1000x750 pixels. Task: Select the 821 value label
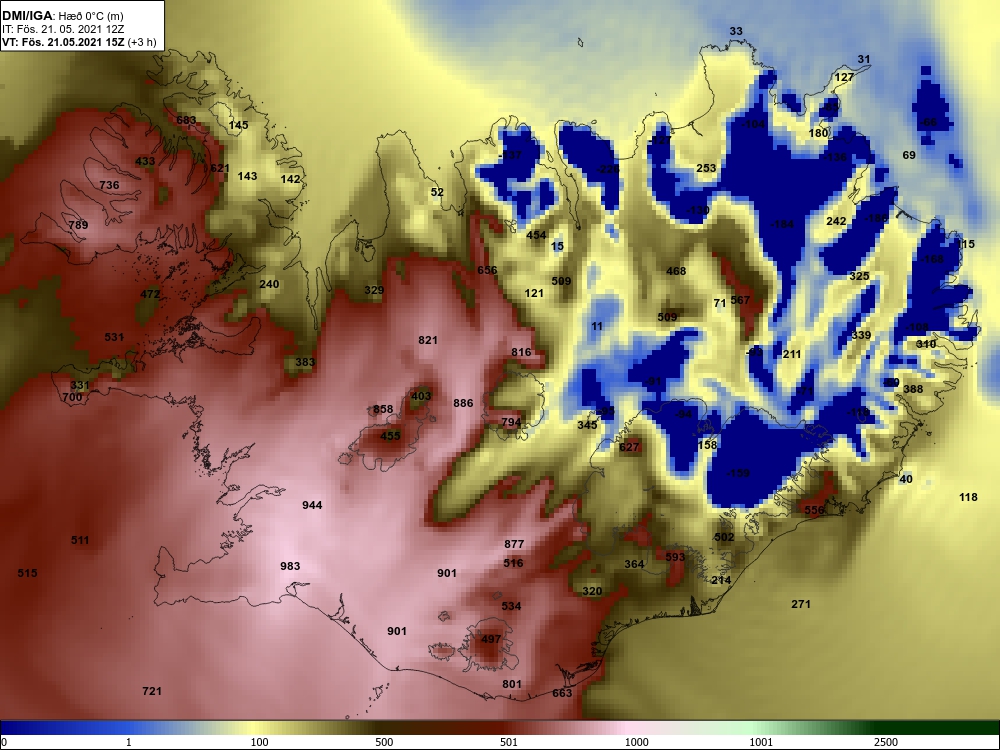click(x=428, y=340)
